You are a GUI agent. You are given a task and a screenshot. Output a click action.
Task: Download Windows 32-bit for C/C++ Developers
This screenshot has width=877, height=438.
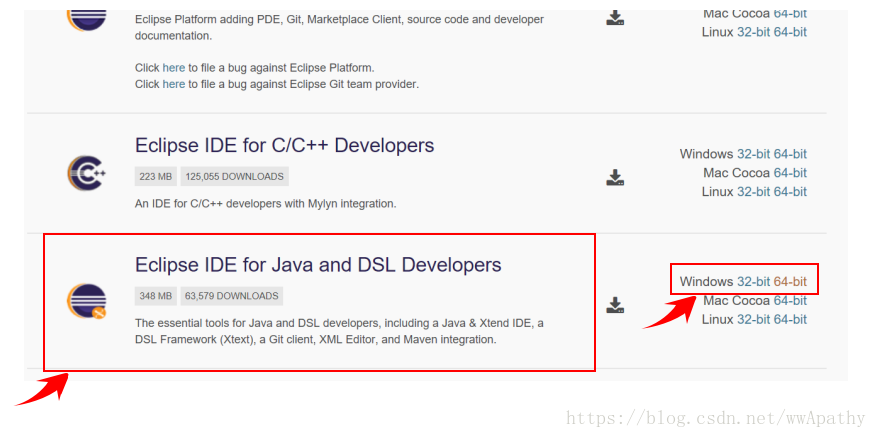[x=753, y=154]
